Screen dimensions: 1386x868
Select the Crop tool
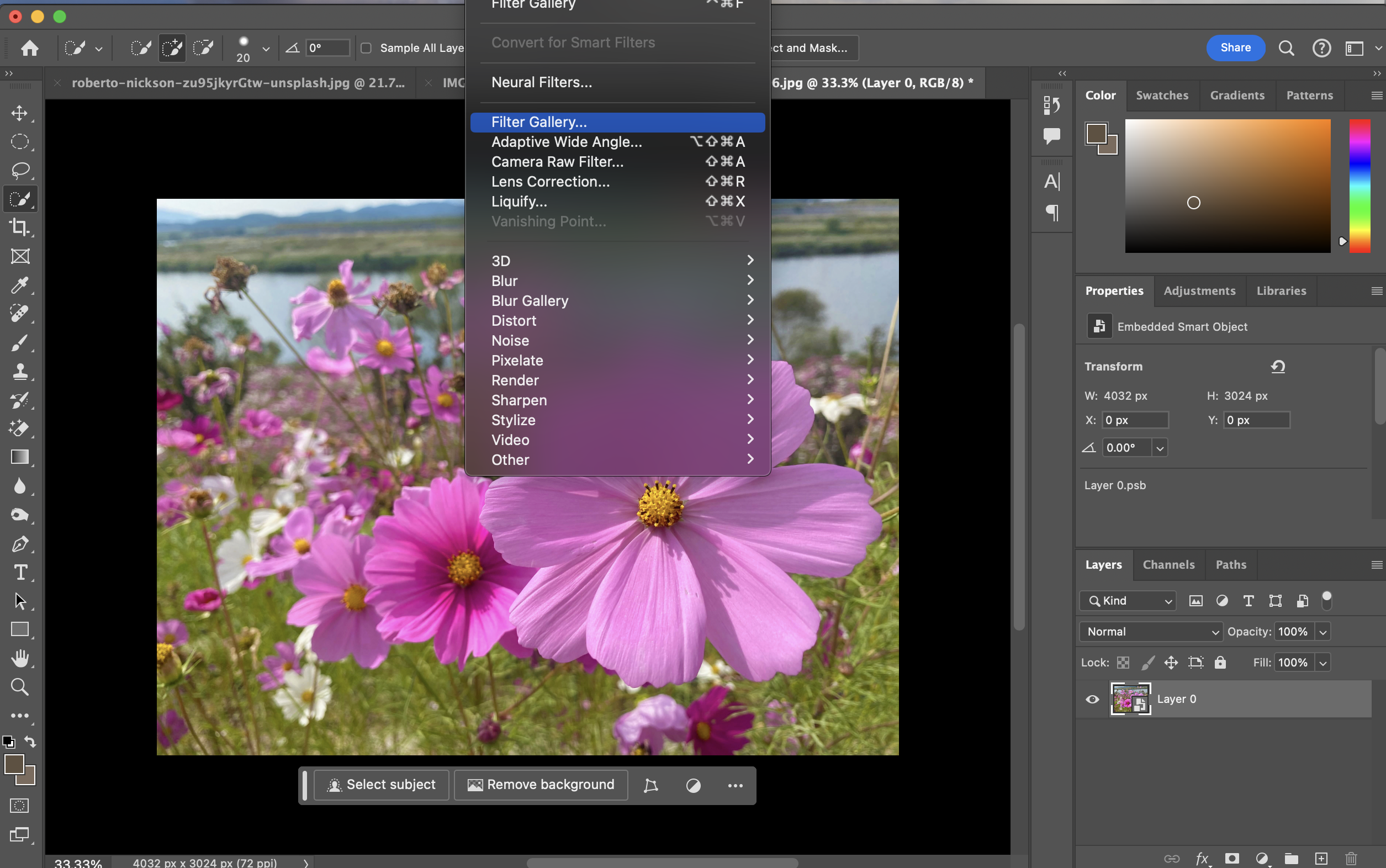tap(19, 227)
